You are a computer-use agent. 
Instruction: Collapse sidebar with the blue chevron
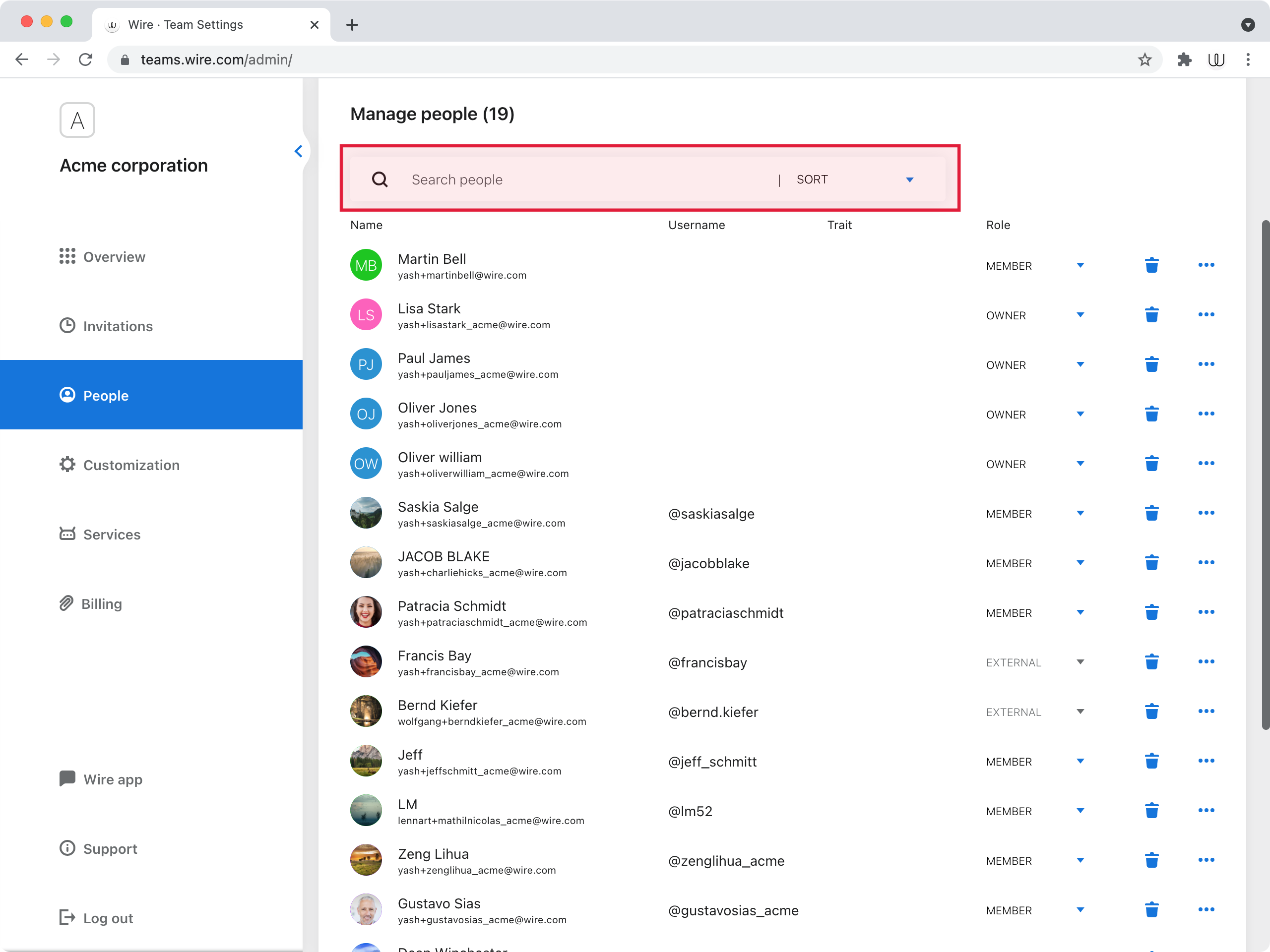click(298, 152)
